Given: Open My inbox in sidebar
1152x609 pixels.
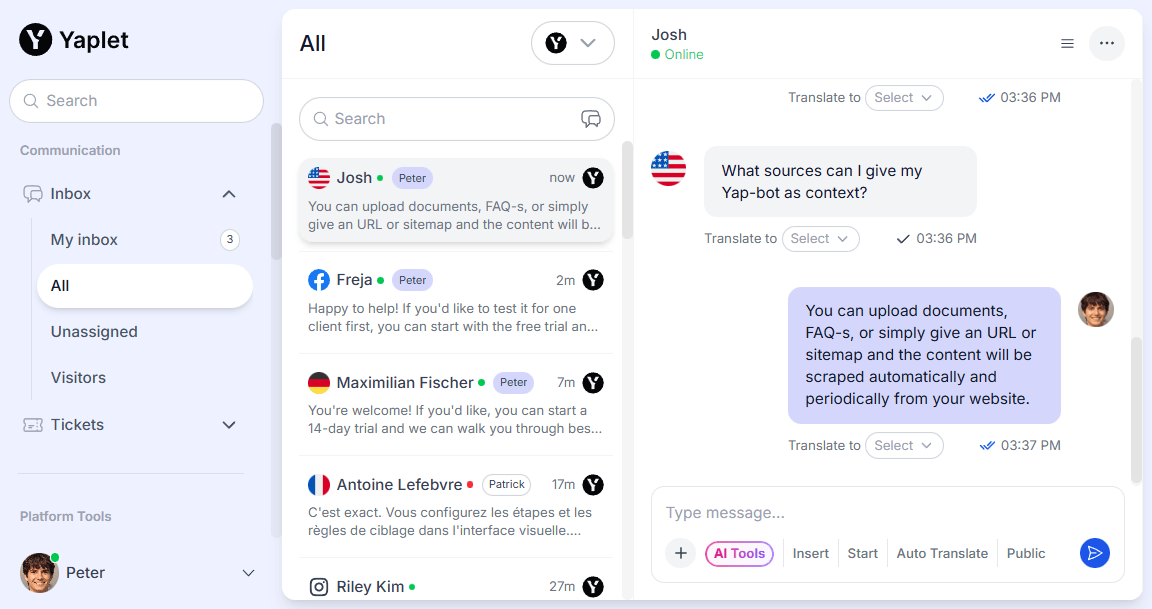Looking at the screenshot, I should point(84,240).
